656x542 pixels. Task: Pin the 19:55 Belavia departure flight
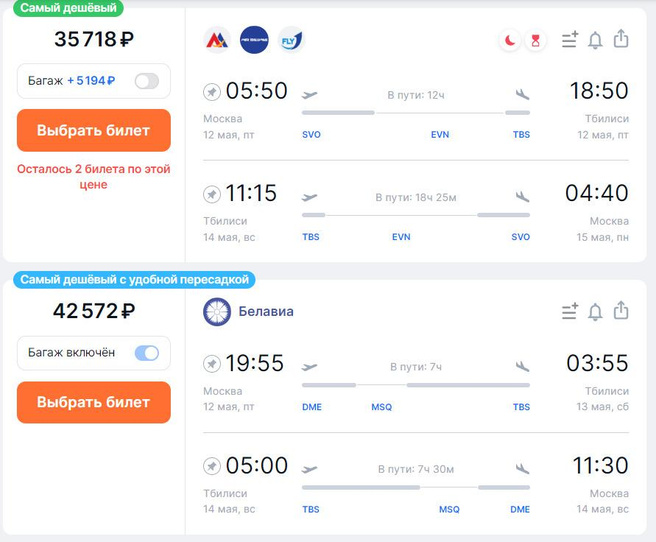tap(212, 364)
